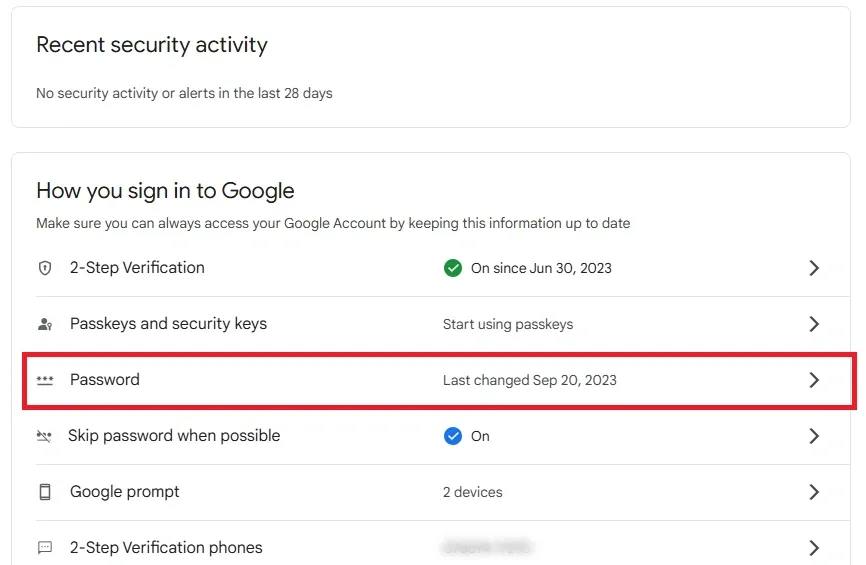Image resolution: width=866 pixels, height=565 pixels.
Task: Click the 2-Step Verification shield icon
Action: [x=44, y=268]
